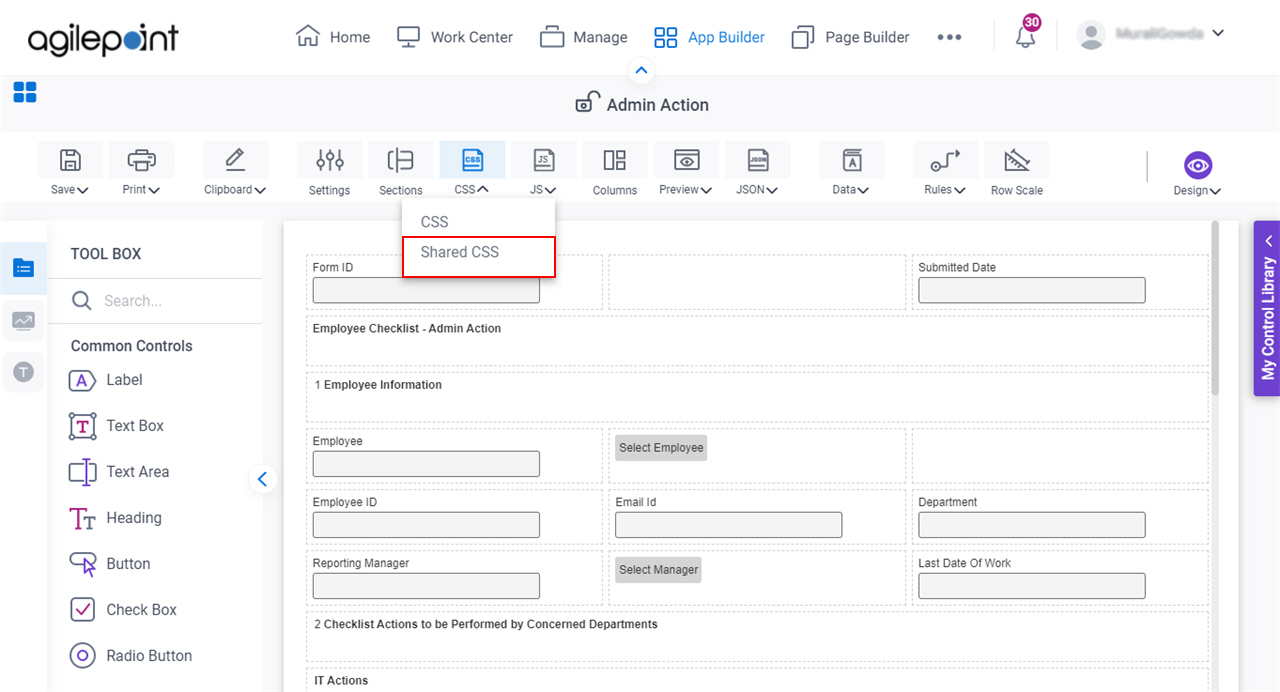Expand the Save dropdown arrow
Image resolution: width=1280 pixels, height=692 pixels.
point(83,190)
